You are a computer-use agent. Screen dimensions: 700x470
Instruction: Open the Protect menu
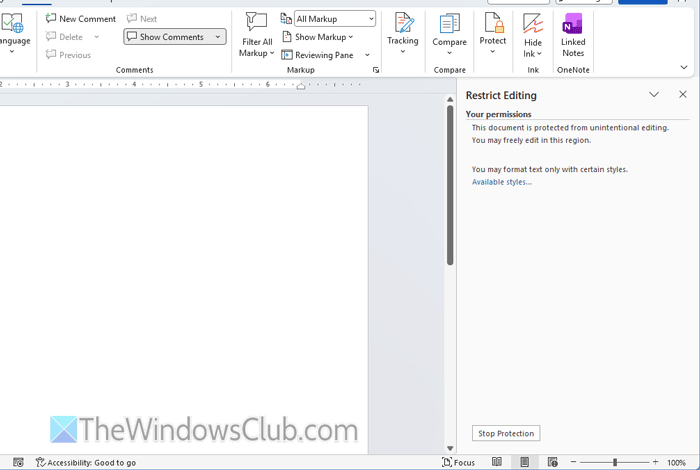pyautogui.click(x=493, y=33)
